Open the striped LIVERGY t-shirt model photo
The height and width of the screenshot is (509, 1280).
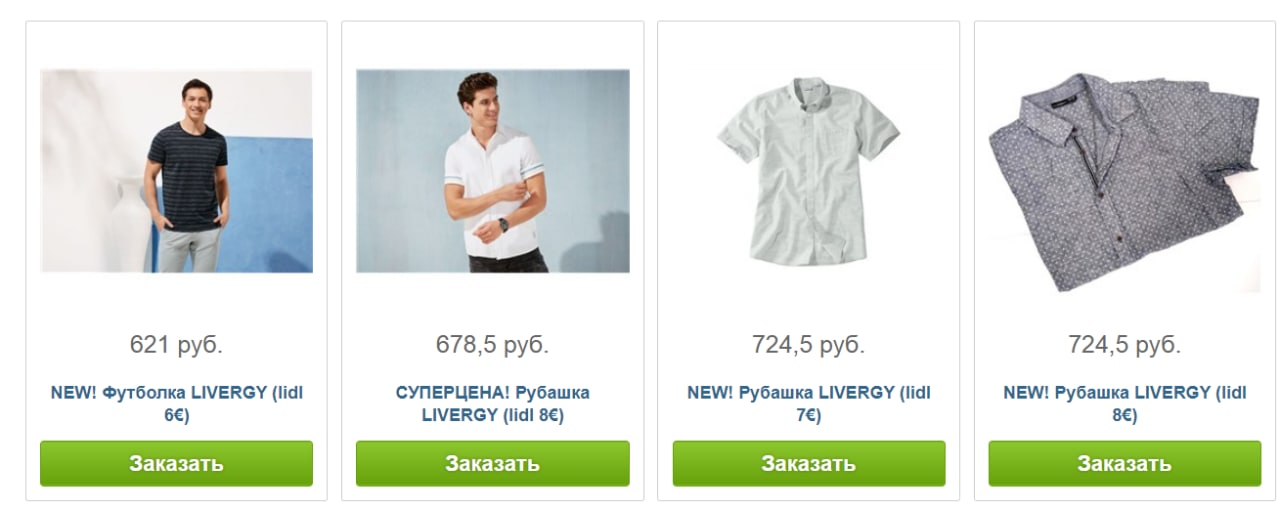pyautogui.click(x=176, y=171)
